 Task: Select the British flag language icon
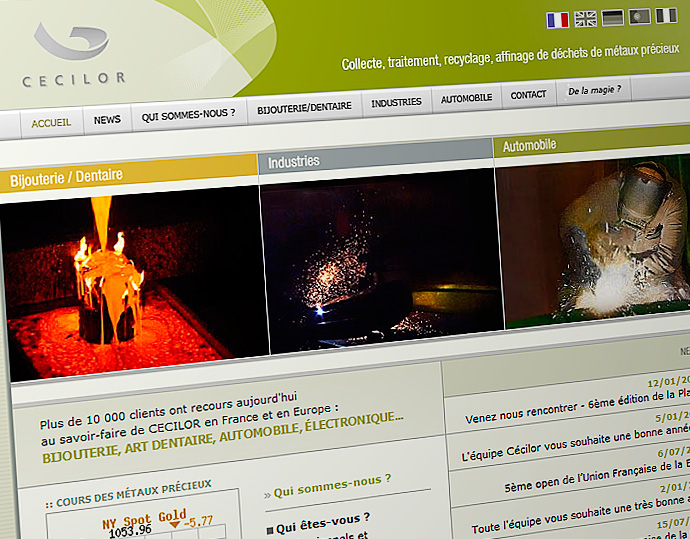[x=586, y=19]
